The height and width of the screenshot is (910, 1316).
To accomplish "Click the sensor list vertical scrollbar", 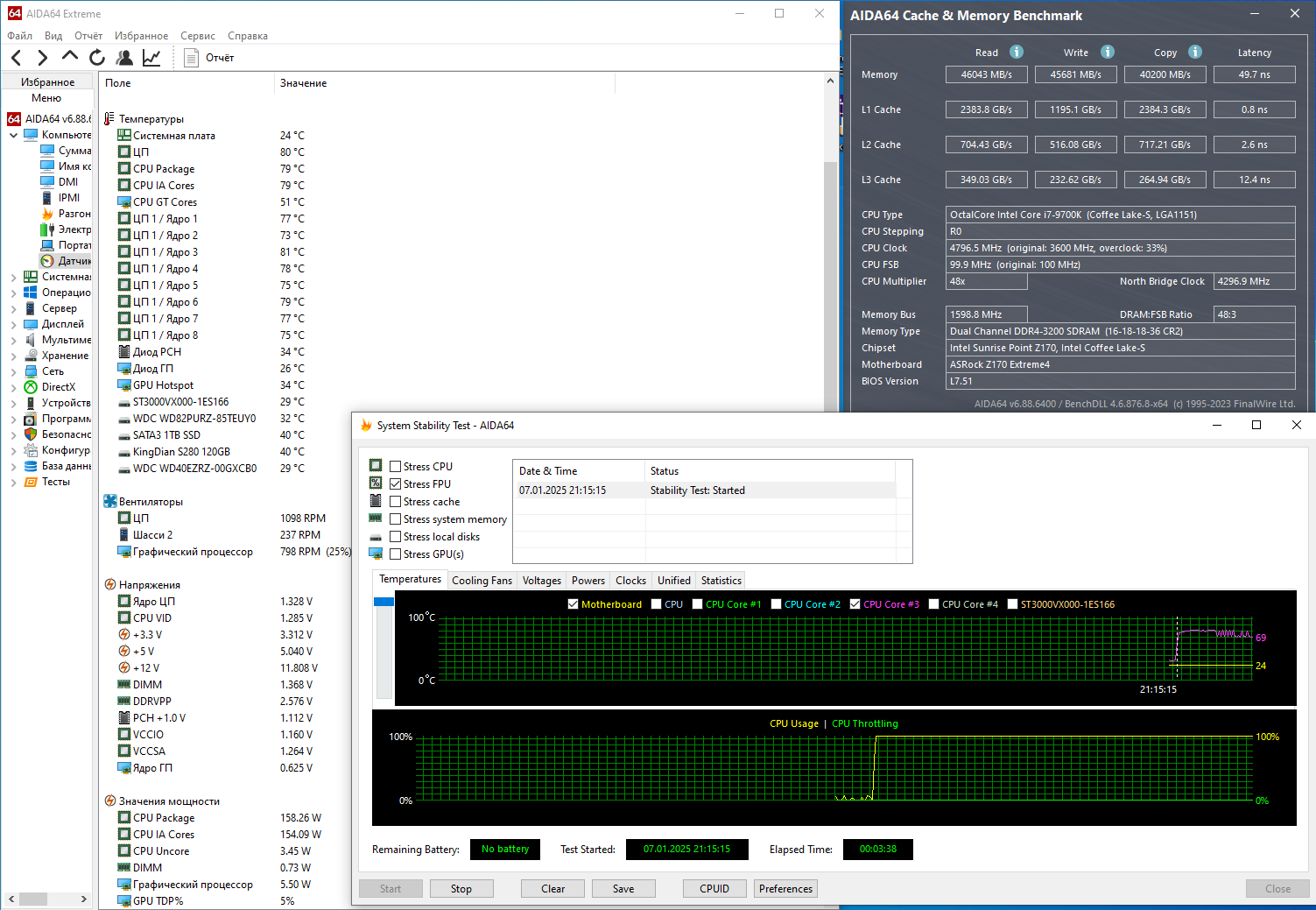I will point(830,289).
